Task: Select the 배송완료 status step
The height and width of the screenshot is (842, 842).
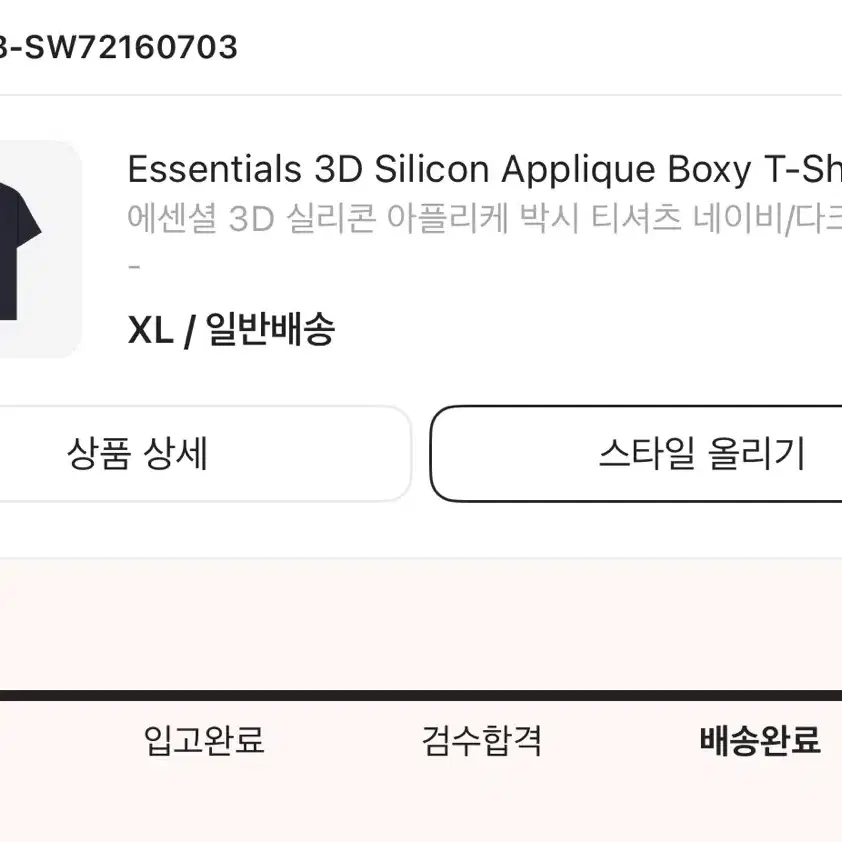Action: [x=760, y=741]
